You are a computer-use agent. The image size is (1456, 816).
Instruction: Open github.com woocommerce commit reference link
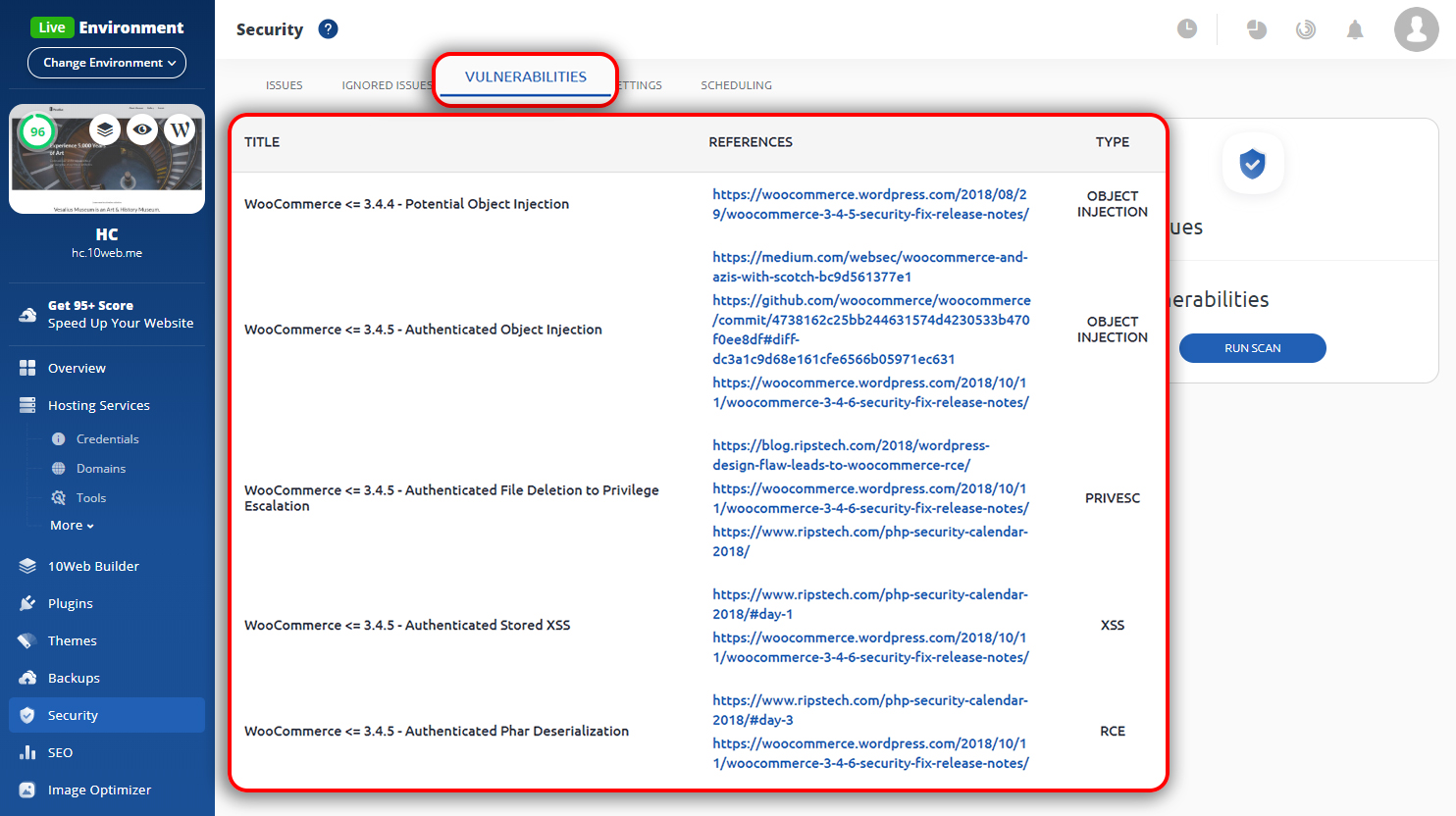pos(871,330)
